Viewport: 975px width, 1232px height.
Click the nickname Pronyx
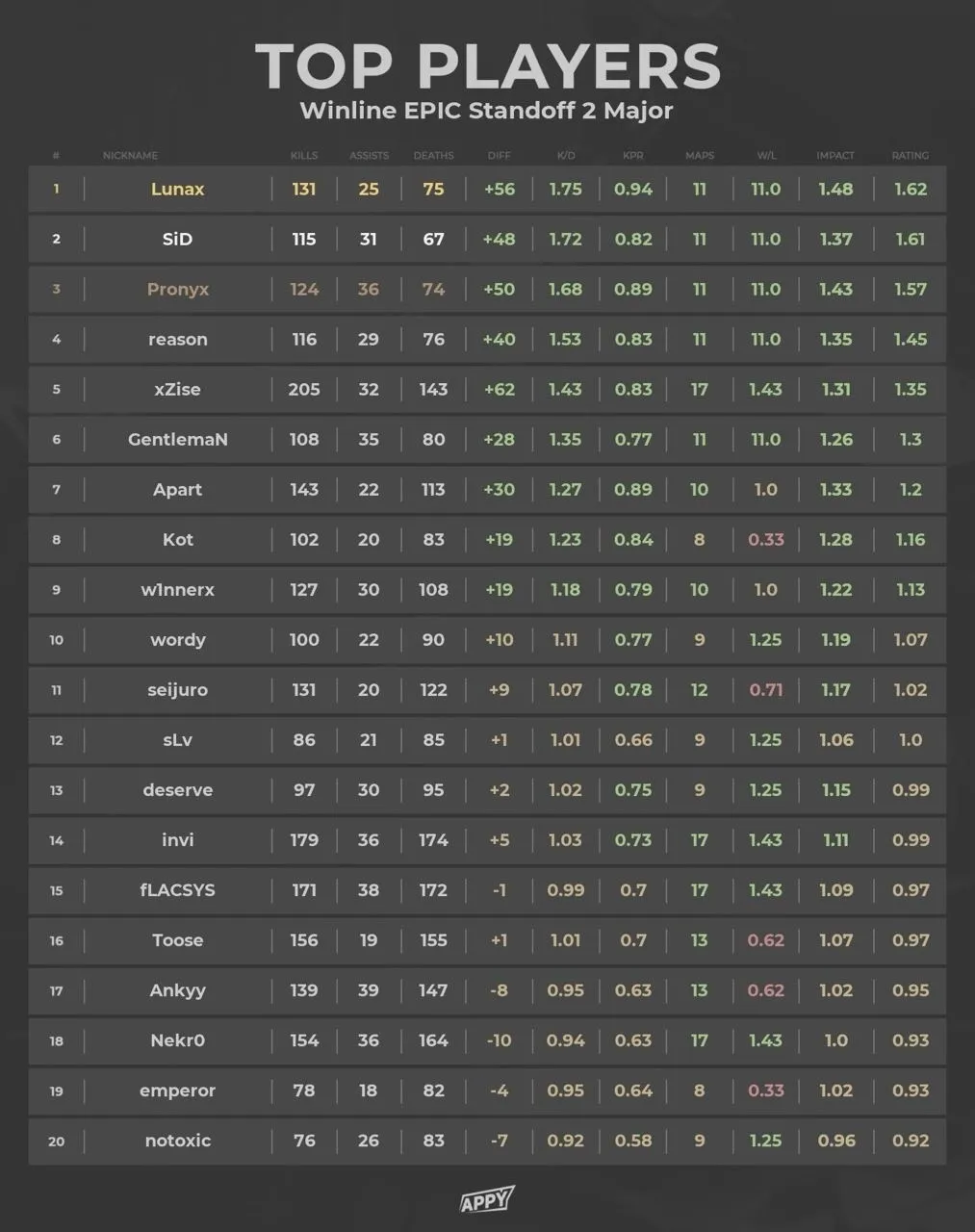[x=178, y=290]
